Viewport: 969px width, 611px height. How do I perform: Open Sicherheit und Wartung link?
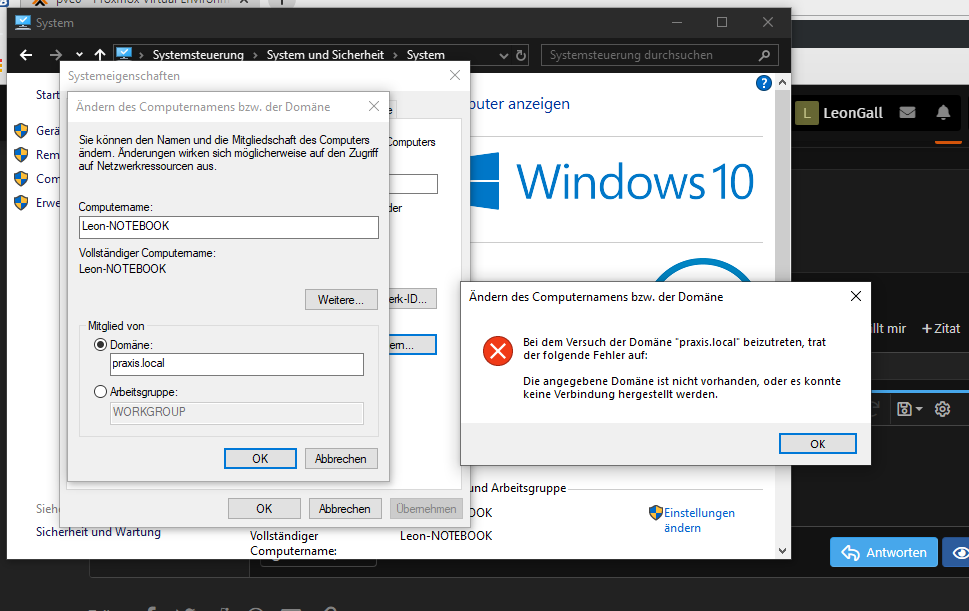[x=98, y=532]
